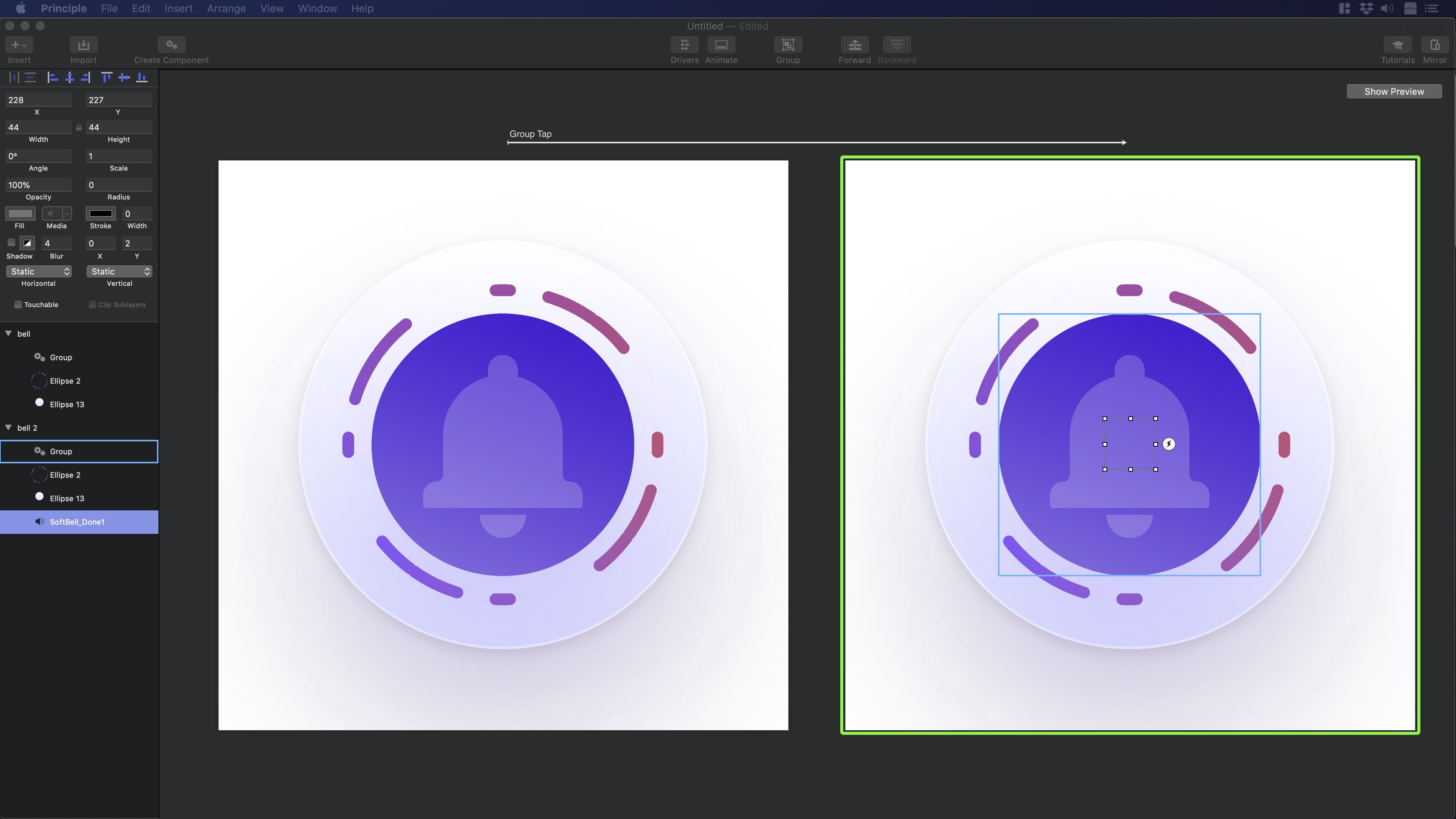Image resolution: width=1456 pixels, height=819 pixels.
Task: Align selected layers to left edge
Action: [53, 77]
